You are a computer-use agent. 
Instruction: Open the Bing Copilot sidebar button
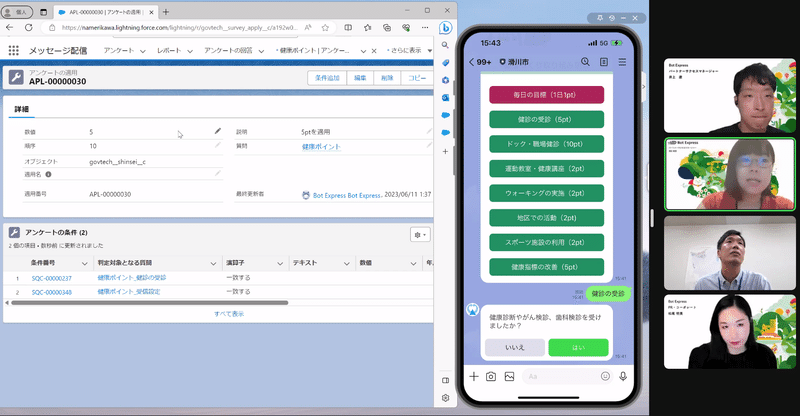445,28
